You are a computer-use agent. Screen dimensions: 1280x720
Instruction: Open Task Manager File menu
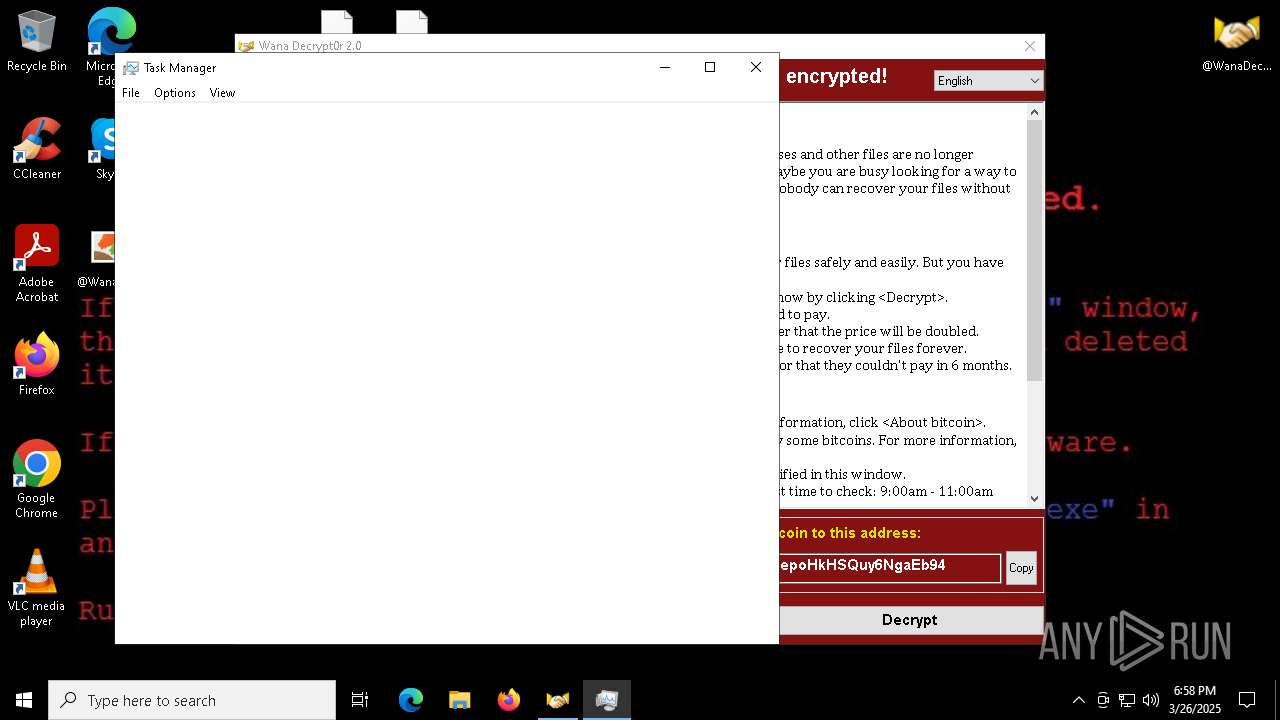click(131, 93)
